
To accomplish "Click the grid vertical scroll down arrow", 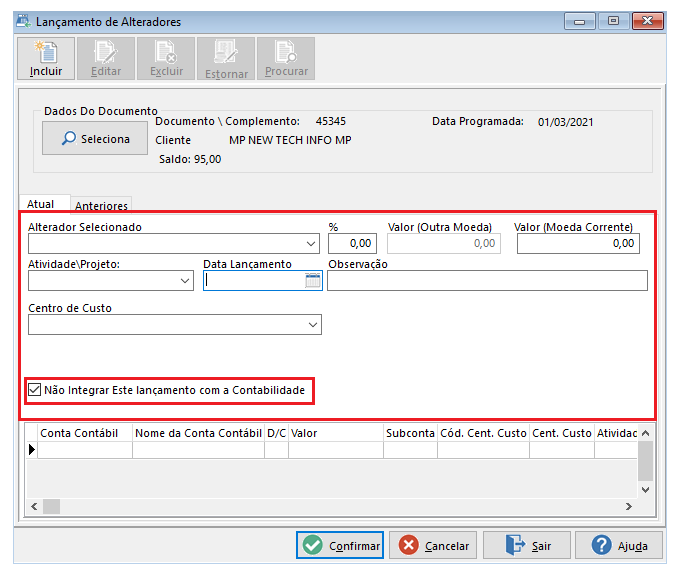I will pos(645,490).
